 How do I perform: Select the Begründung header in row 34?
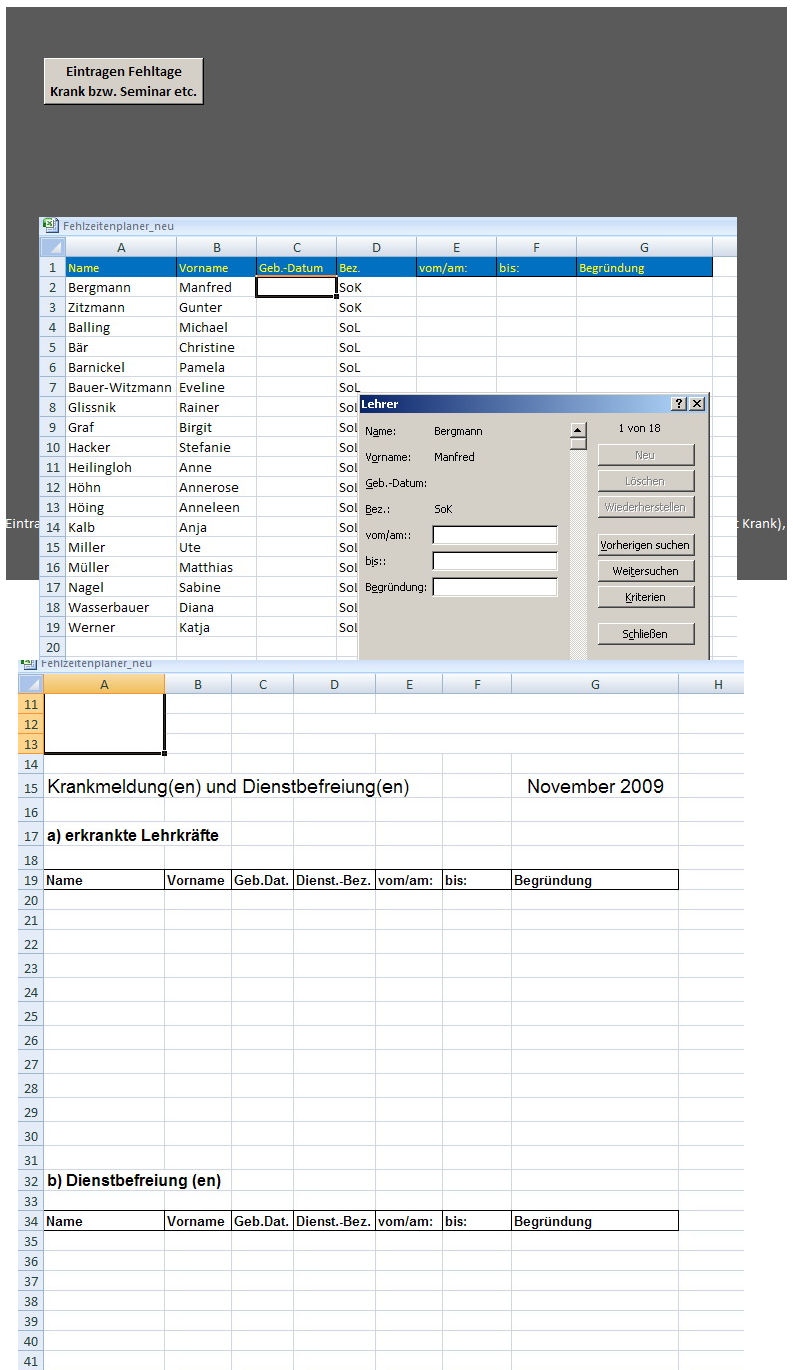(x=595, y=1221)
